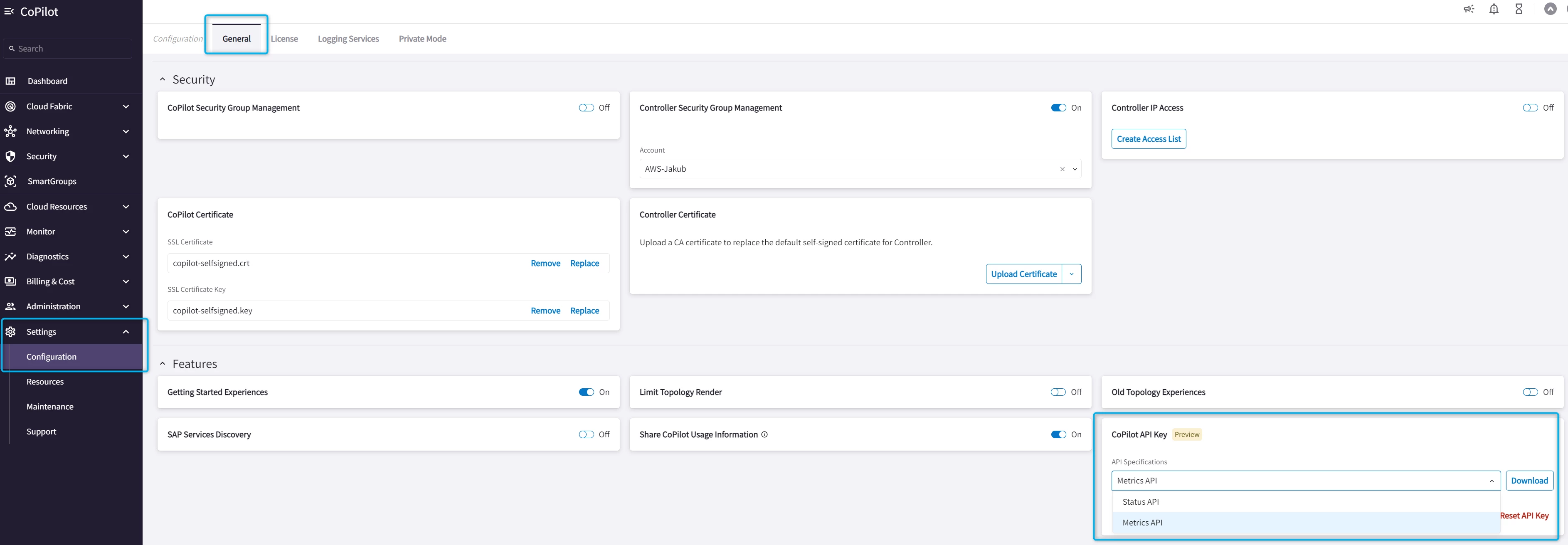
Task: Enable Controller IP Access switch
Action: 1530,108
